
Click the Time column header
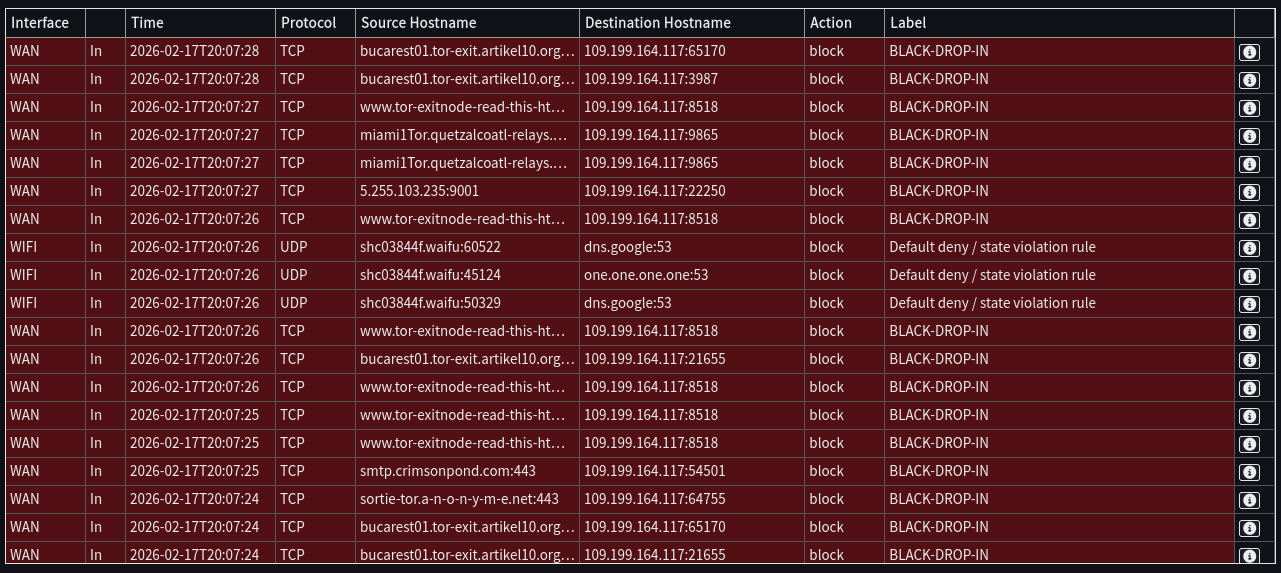(147, 23)
